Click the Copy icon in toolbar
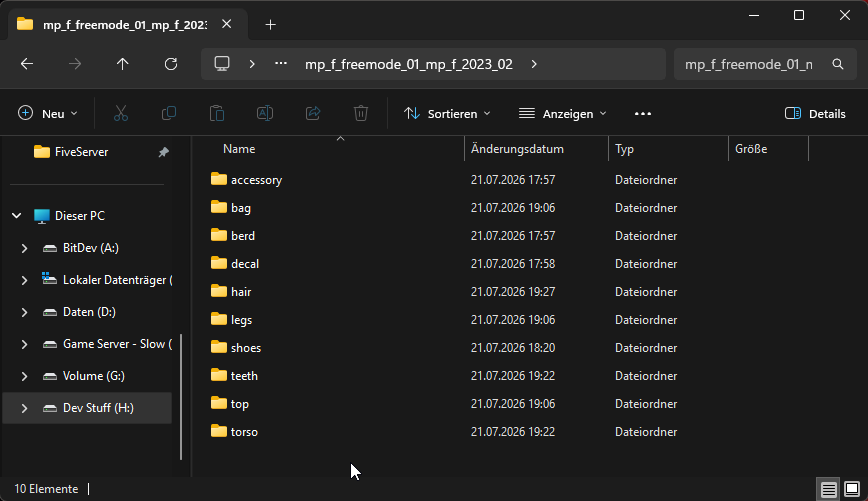868x501 pixels. (x=169, y=113)
